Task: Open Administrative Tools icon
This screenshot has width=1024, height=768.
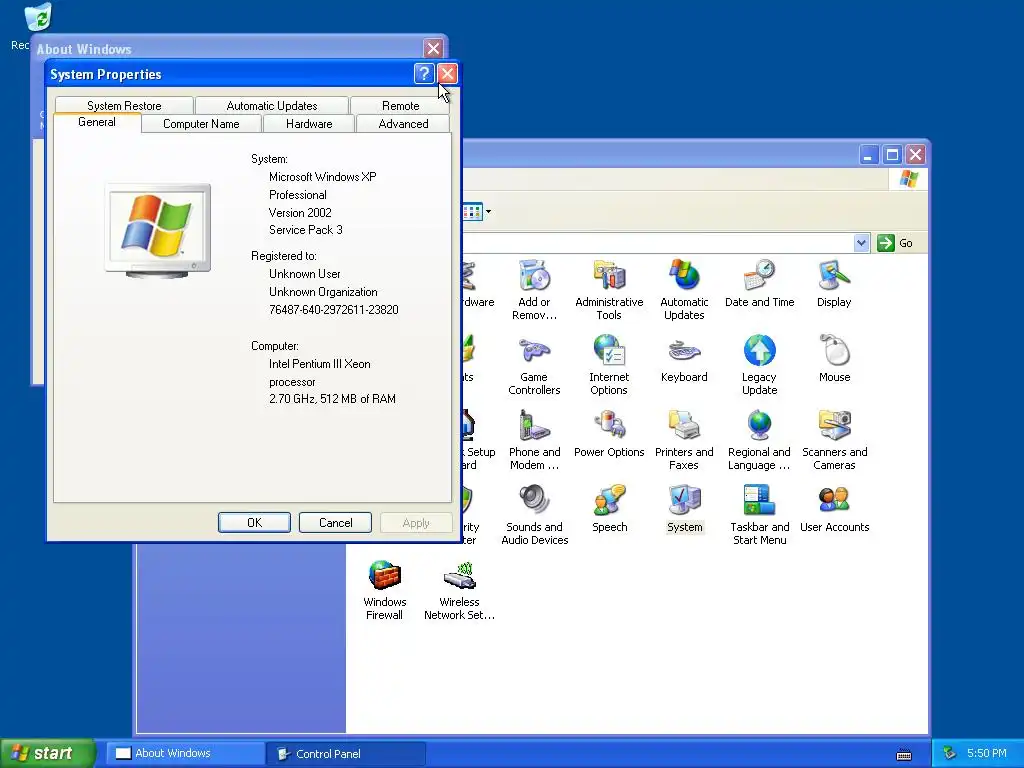Action: click(609, 289)
